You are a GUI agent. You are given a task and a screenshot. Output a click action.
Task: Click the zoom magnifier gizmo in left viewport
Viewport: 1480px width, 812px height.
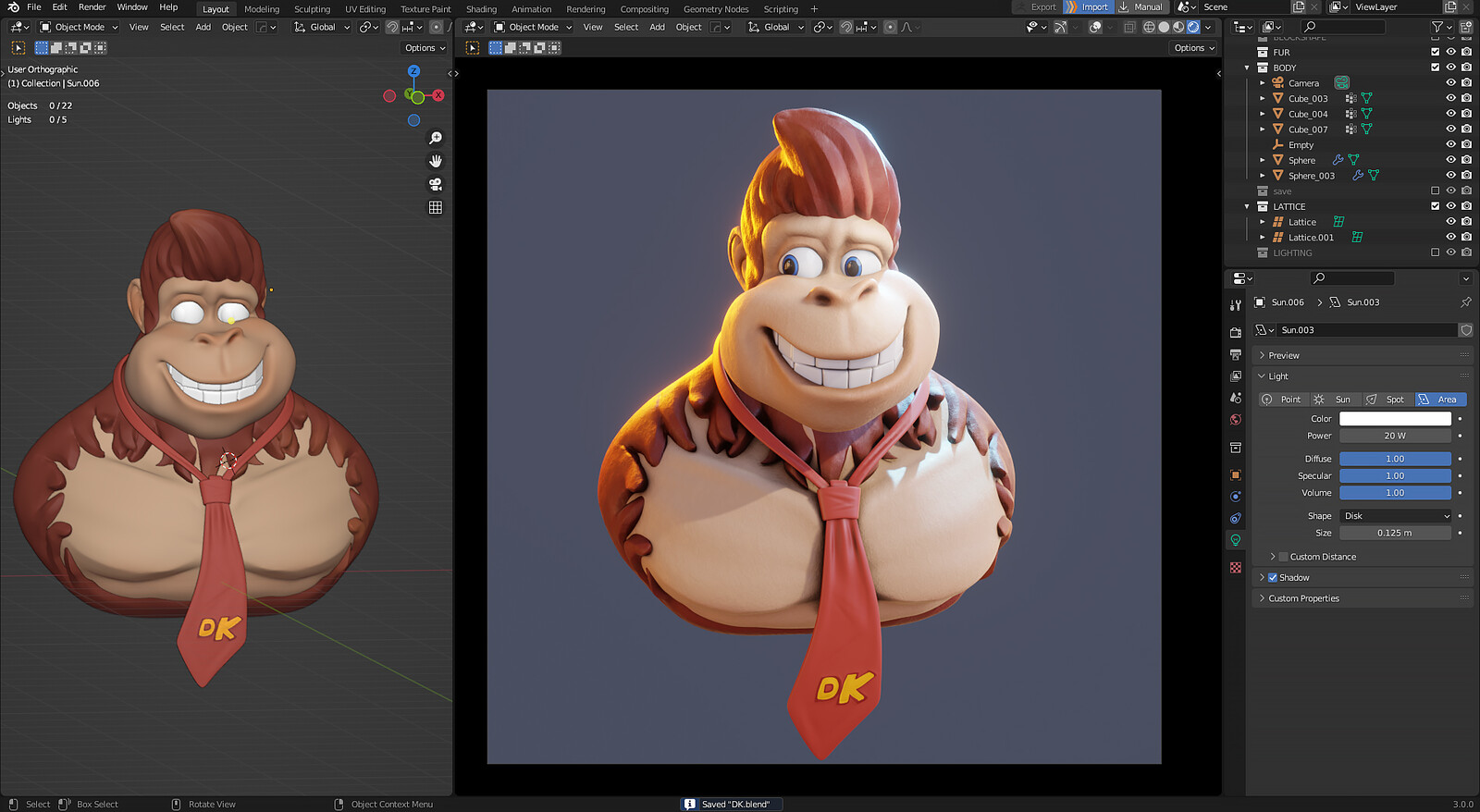coord(436,138)
